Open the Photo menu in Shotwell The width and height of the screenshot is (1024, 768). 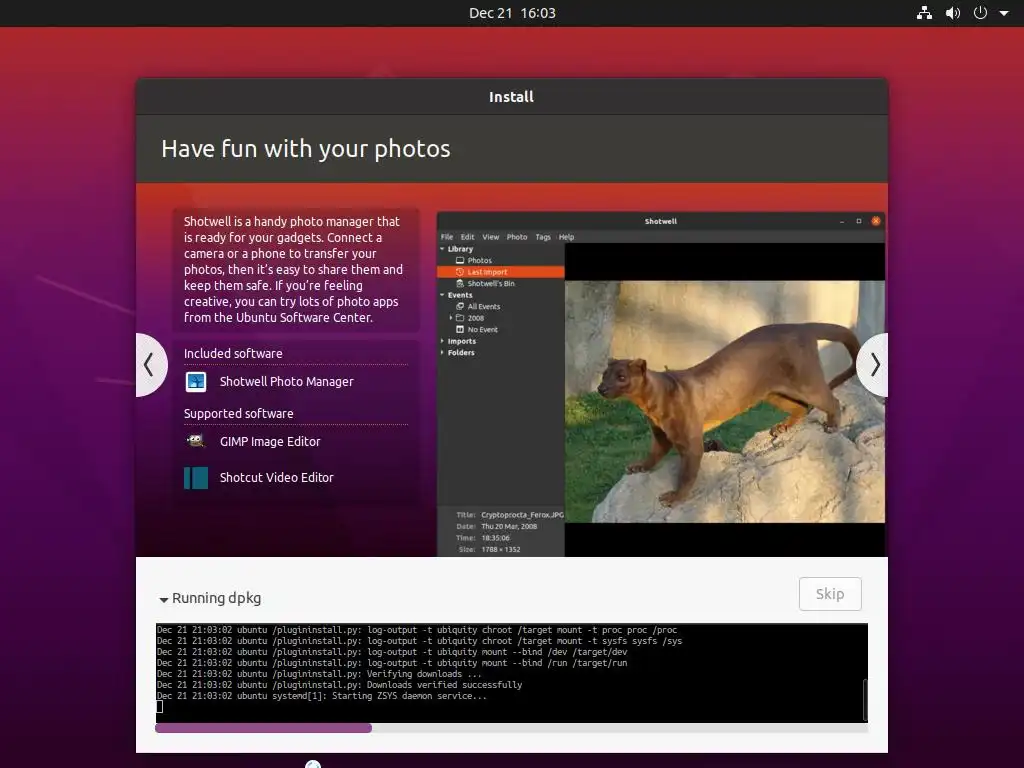tap(517, 237)
